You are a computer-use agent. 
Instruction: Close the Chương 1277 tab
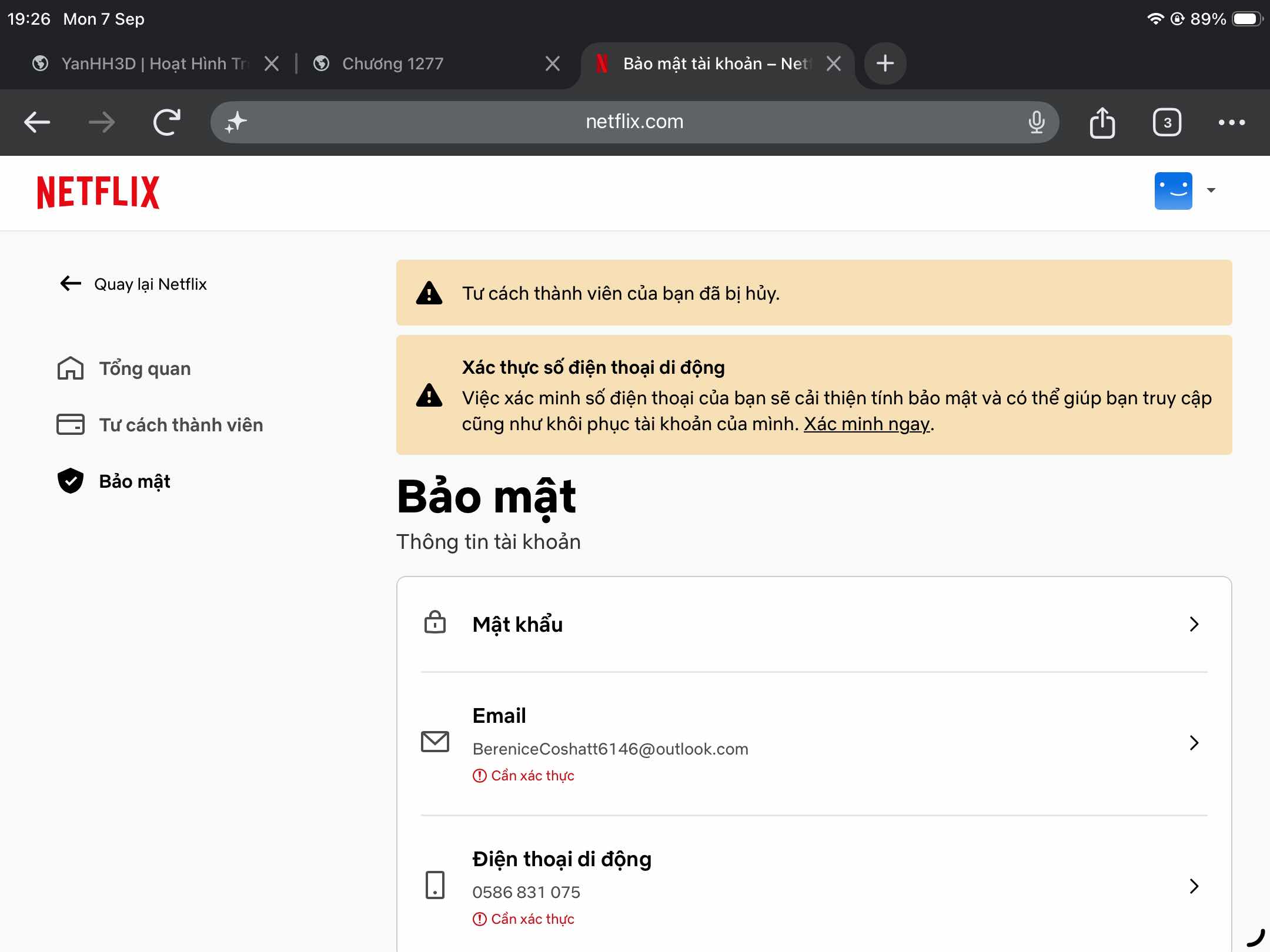pos(553,63)
